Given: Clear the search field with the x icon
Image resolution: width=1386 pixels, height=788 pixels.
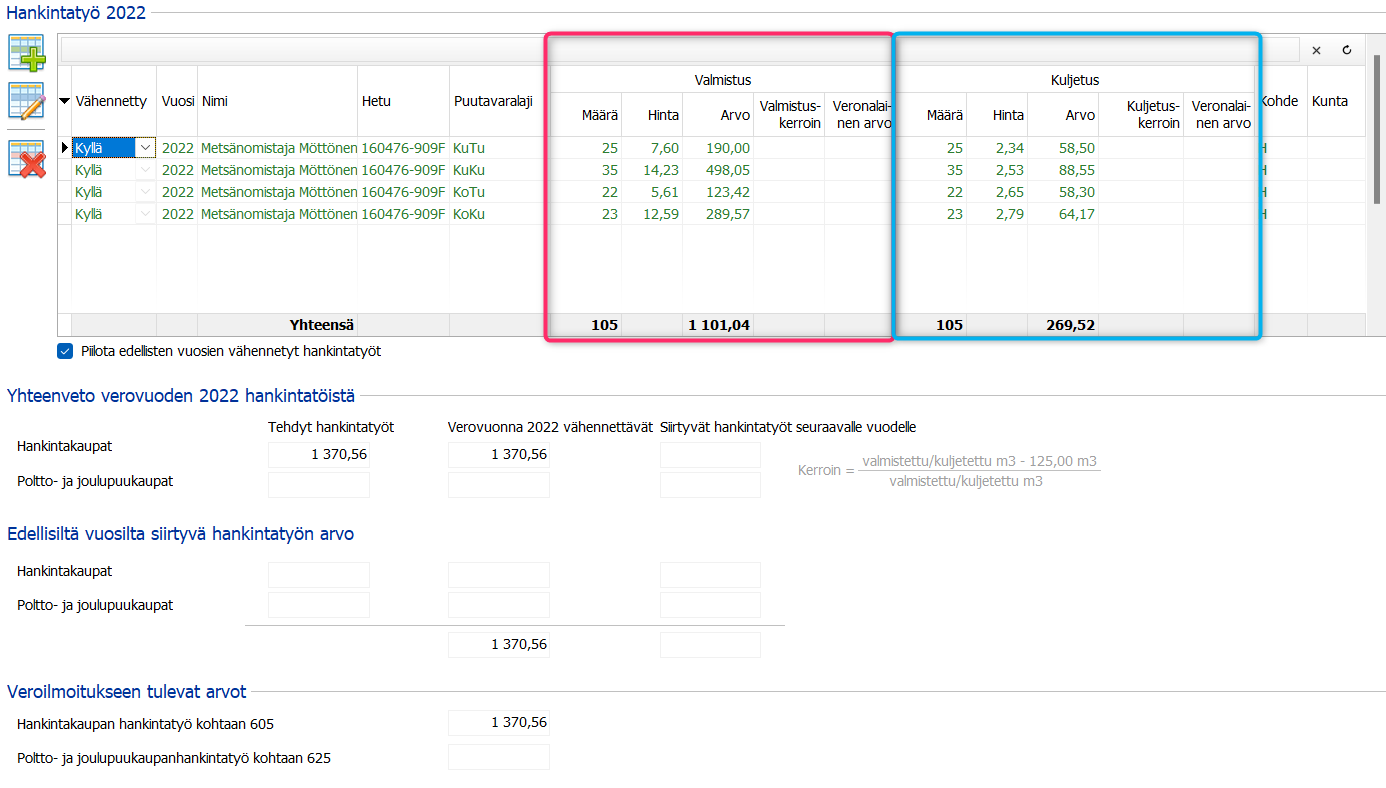Looking at the screenshot, I should (x=1316, y=50).
